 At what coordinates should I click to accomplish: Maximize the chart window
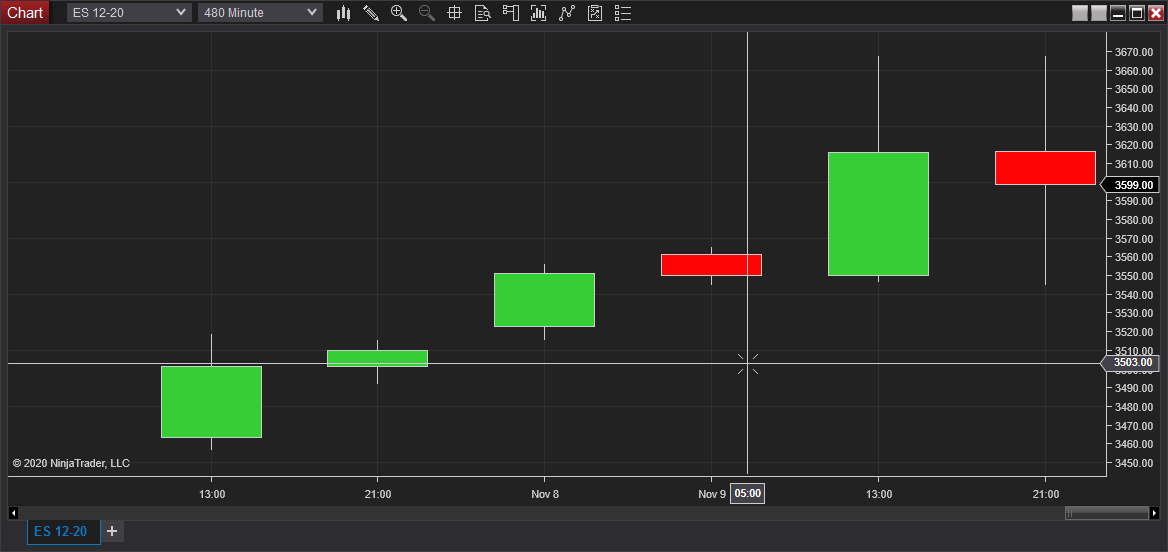pyautogui.click(x=1137, y=13)
